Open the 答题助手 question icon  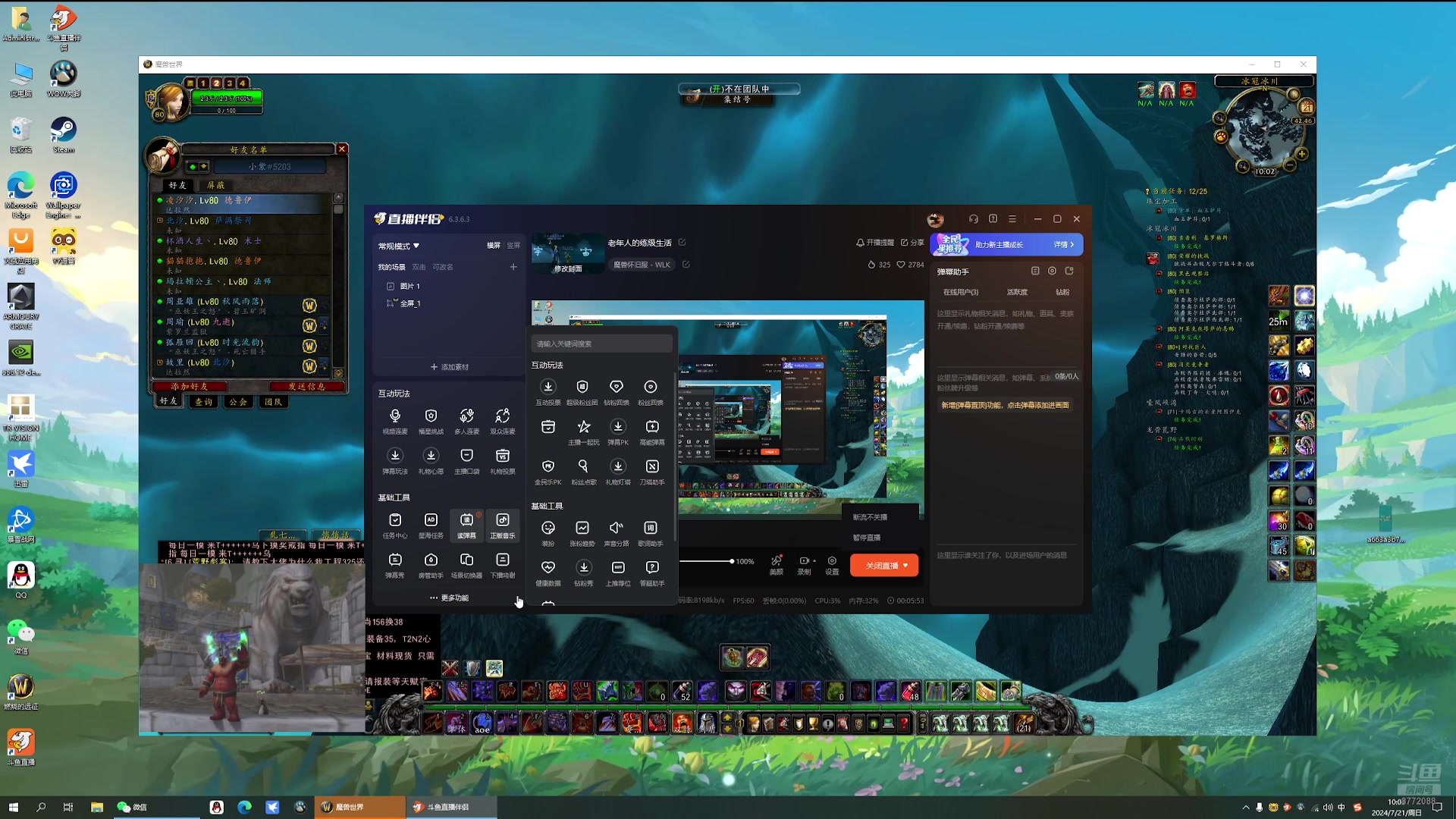652,573
